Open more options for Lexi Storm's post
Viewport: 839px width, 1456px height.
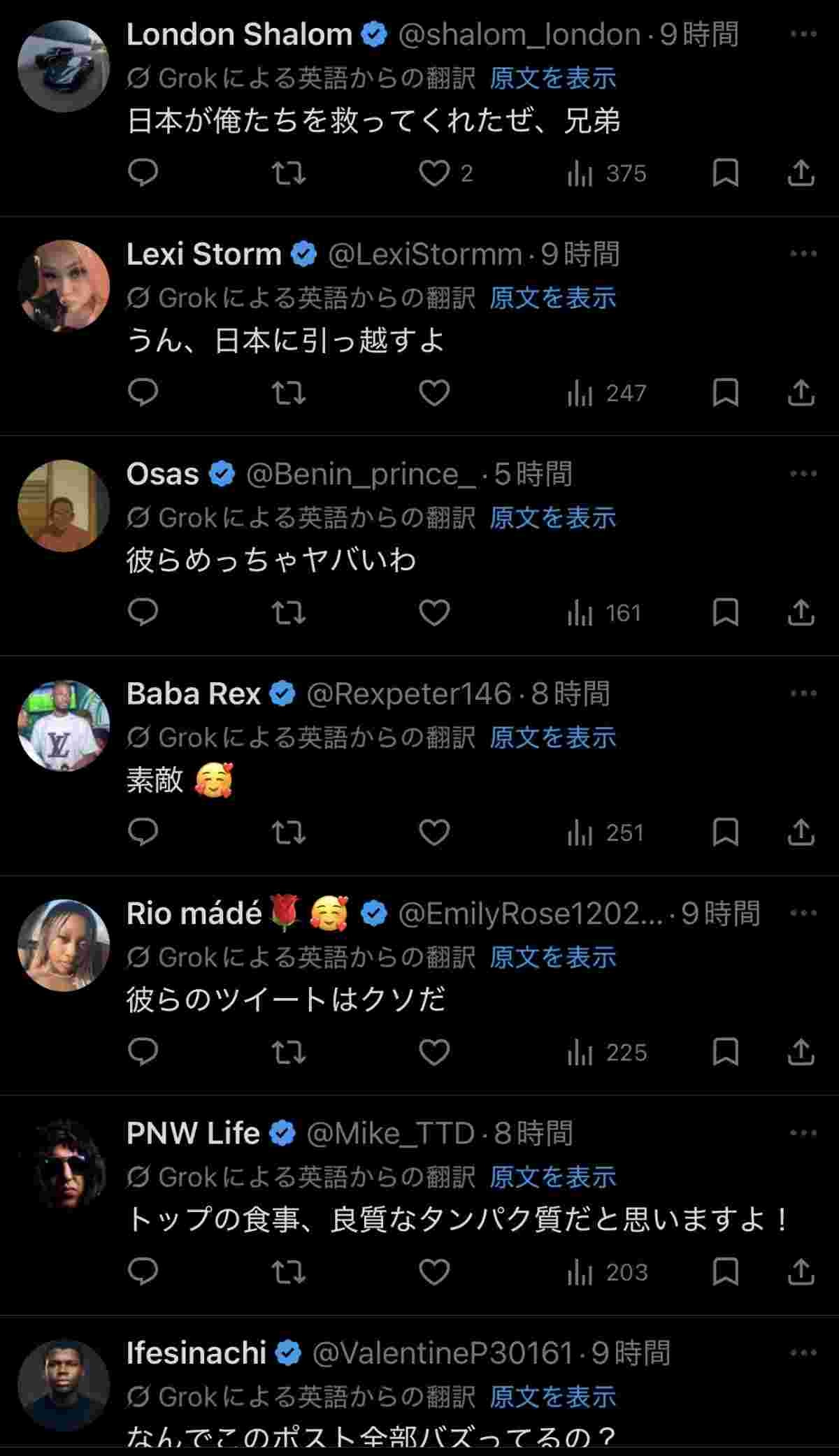[803, 254]
